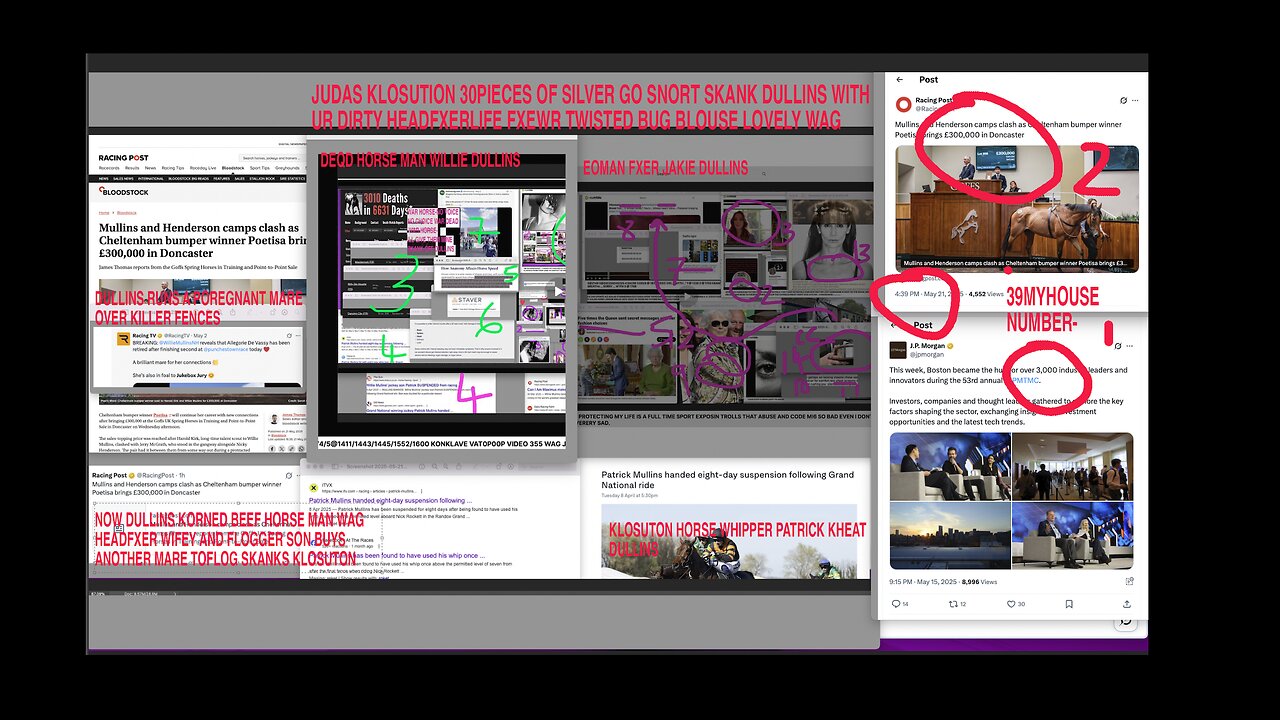Select International in Bloodstock subnav

(x=151, y=179)
